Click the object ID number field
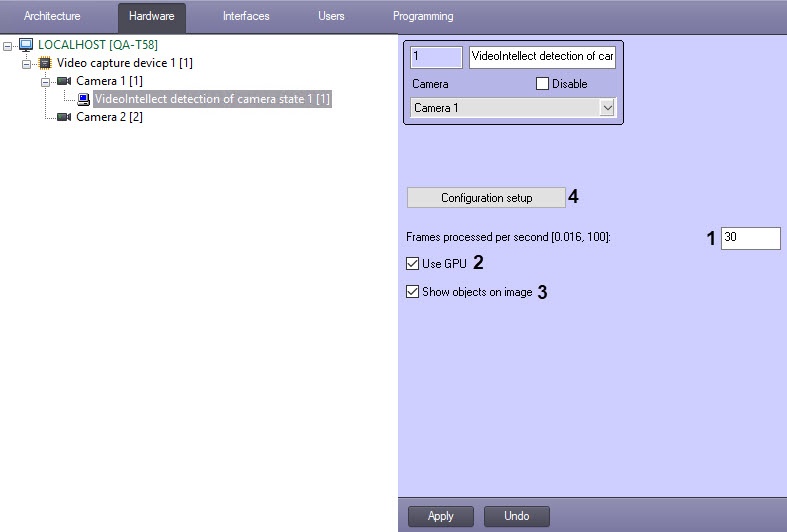The height and width of the screenshot is (532, 787). pos(436,57)
